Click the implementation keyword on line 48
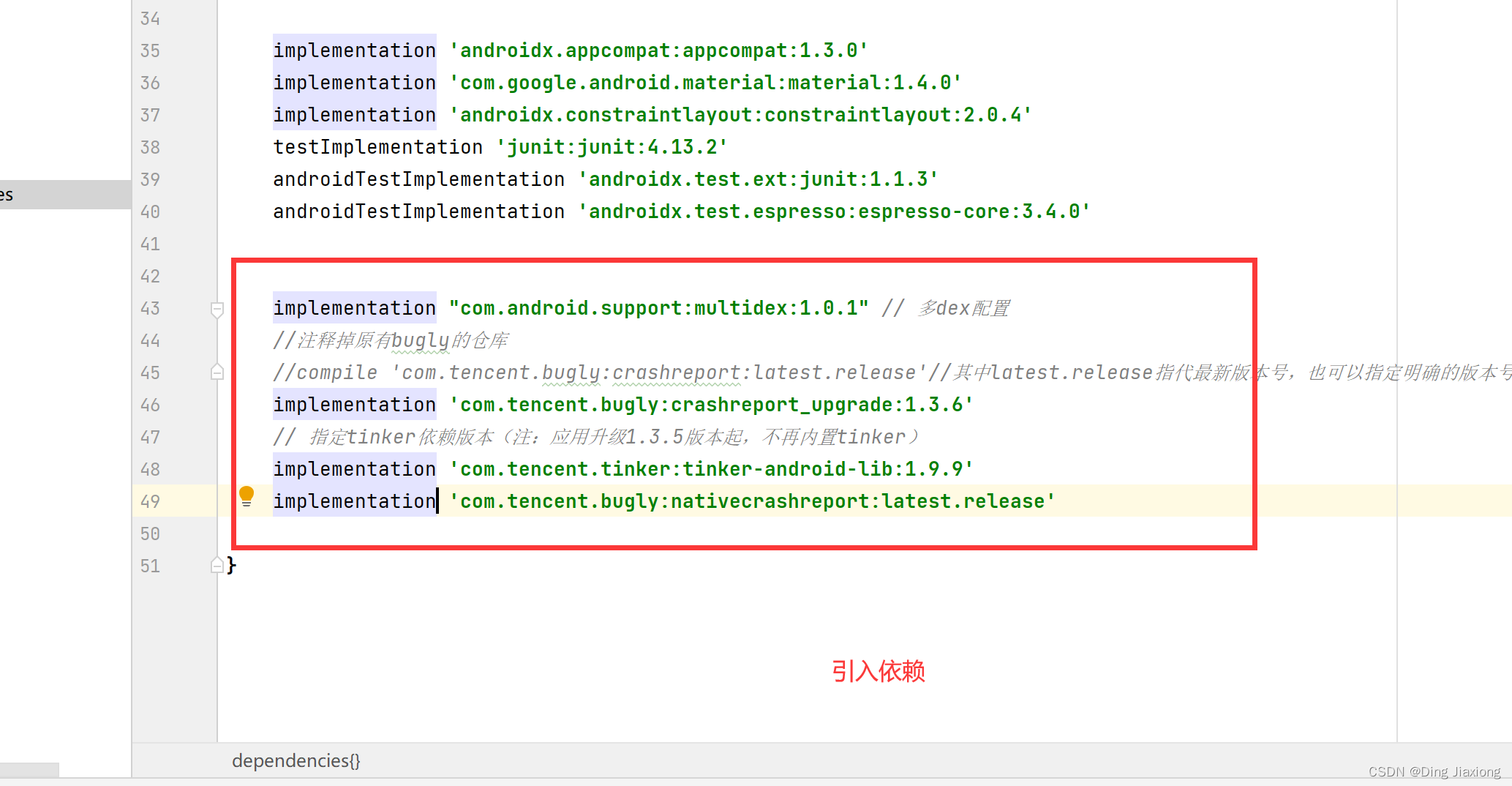 pos(355,469)
